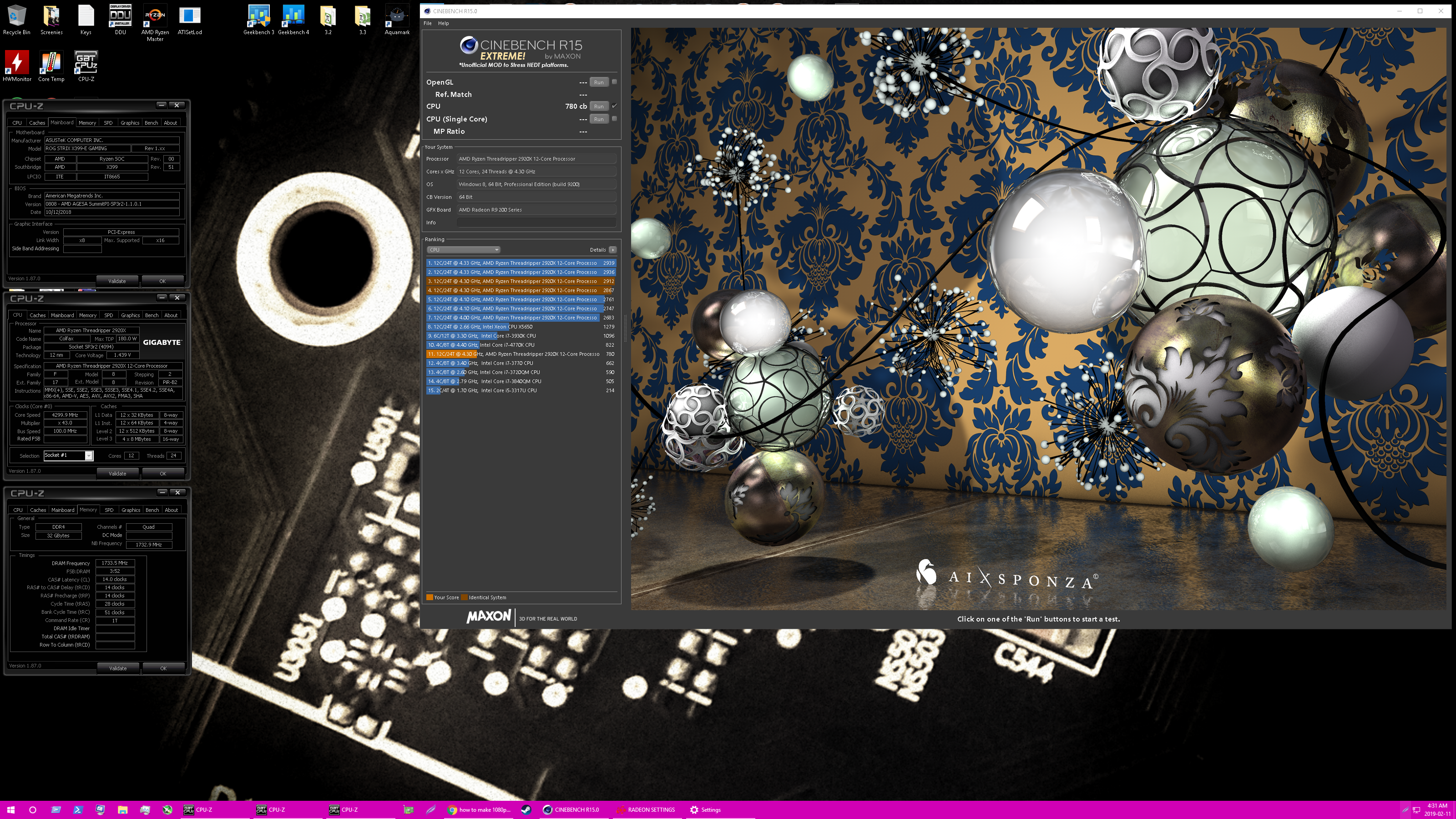Click OK in the Mainboard CPU-Z window
The width and height of the screenshot is (1456, 819).
point(162,281)
